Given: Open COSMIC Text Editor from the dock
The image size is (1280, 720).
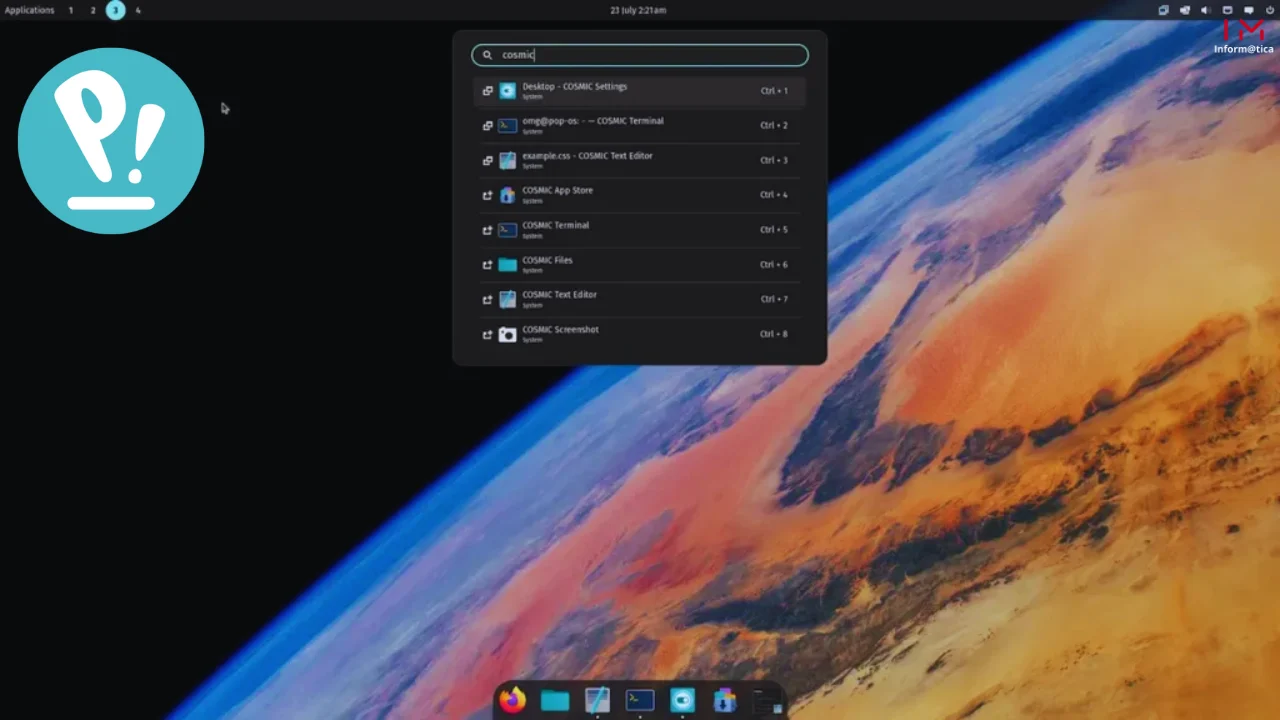Looking at the screenshot, I should (x=597, y=700).
